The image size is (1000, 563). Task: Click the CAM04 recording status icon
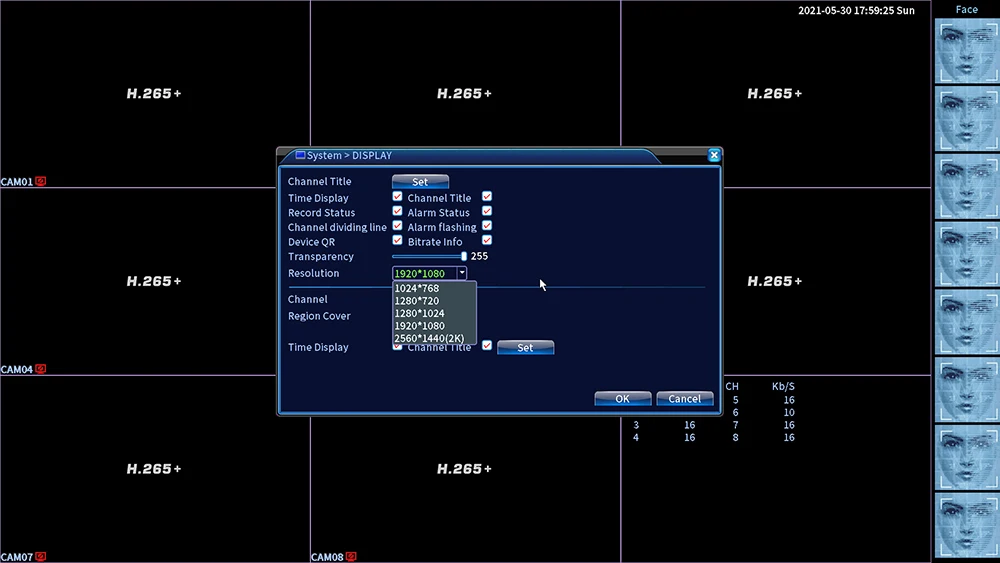[x=41, y=369]
